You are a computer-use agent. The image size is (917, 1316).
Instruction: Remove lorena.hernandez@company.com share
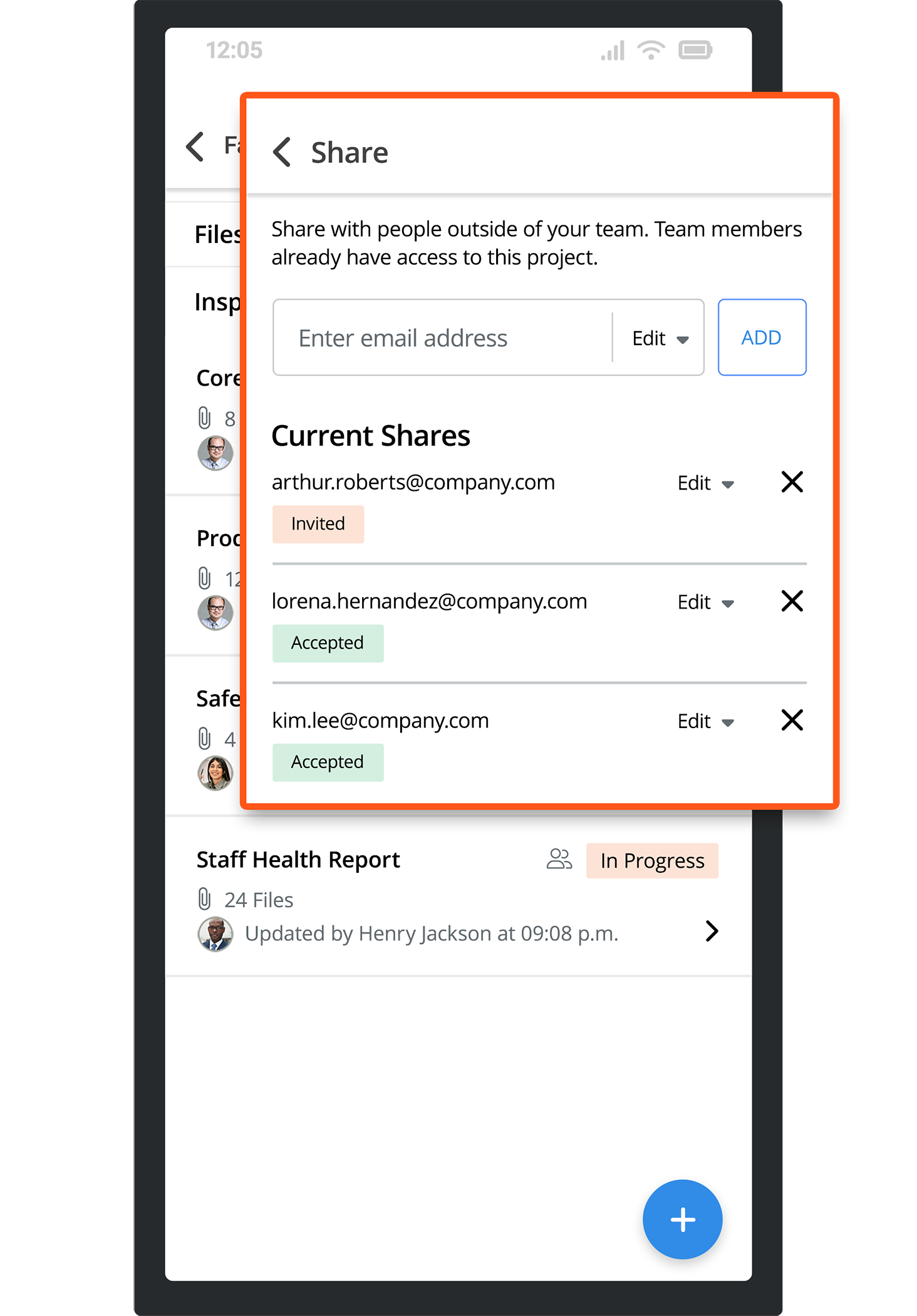coord(792,601)
